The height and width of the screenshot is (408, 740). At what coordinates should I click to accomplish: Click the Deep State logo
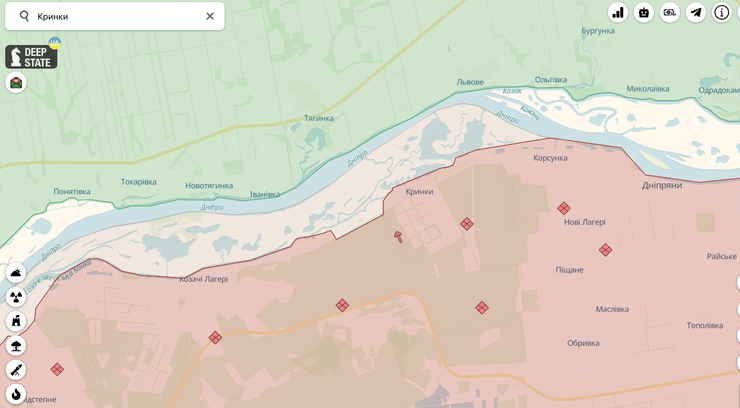(31, 56)
